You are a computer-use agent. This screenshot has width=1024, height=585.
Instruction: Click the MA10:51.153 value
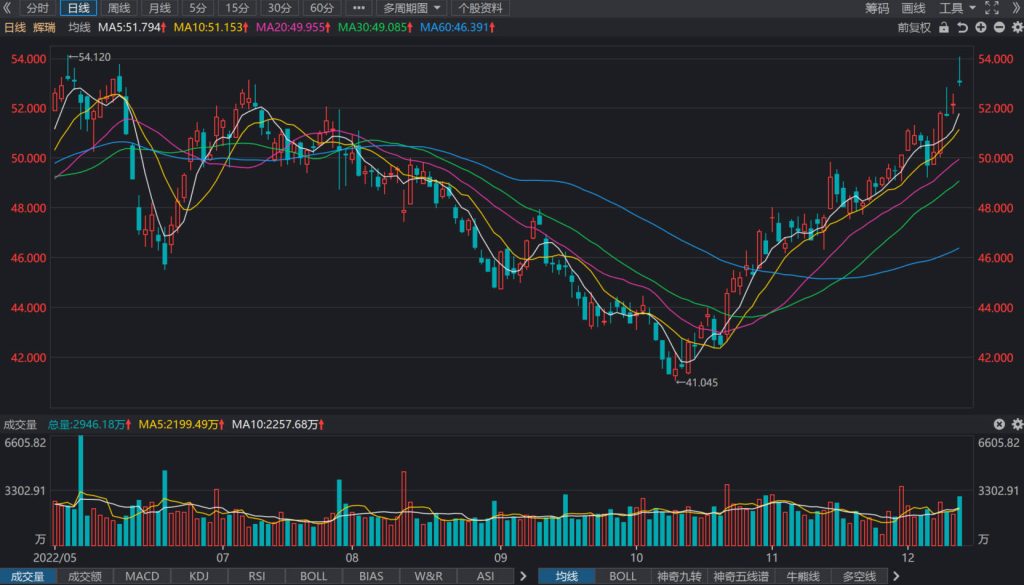(x=210, y=27)
